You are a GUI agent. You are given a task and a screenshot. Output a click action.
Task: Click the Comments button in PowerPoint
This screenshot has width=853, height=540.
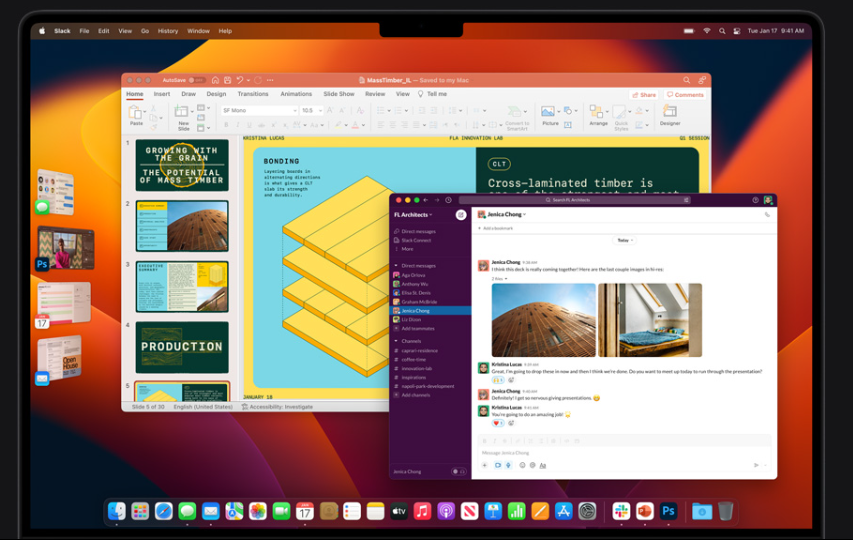coord(685,95)
